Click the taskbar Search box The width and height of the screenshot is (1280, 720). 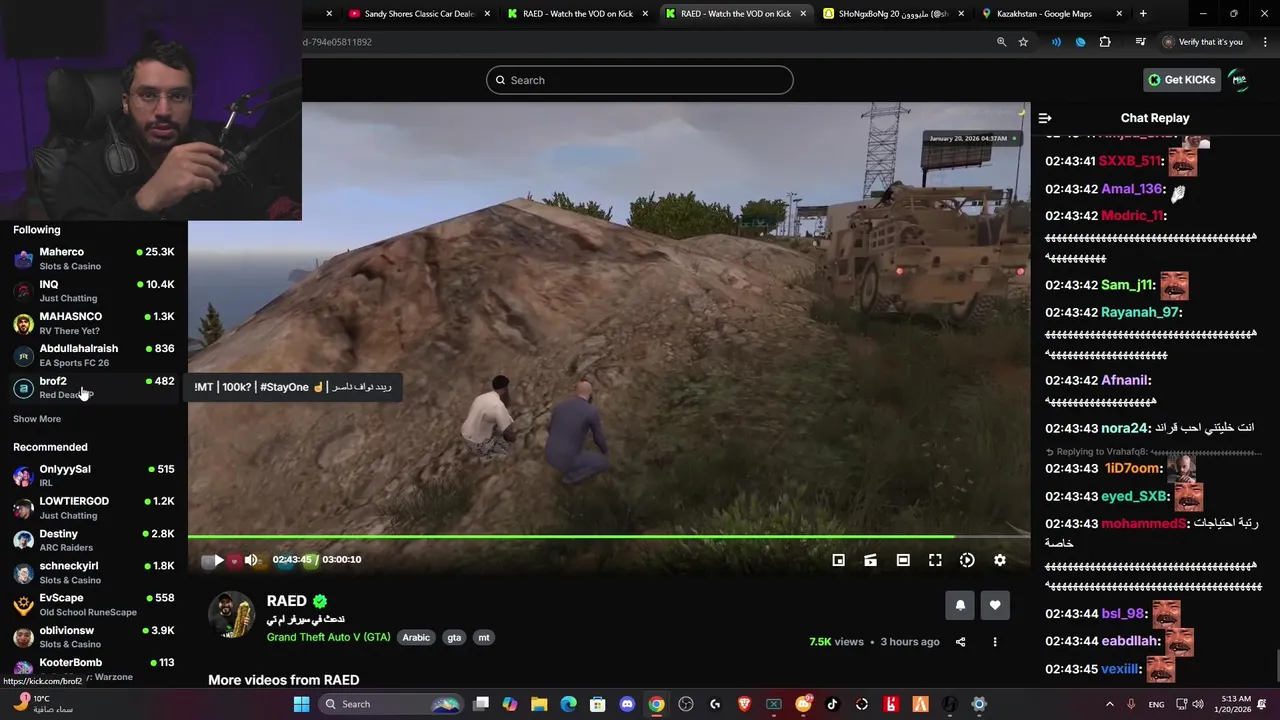click(x=390, y=704)
